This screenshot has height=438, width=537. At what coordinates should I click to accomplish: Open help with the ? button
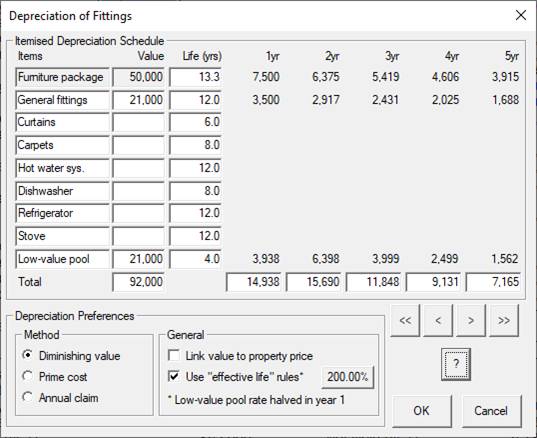456,364
